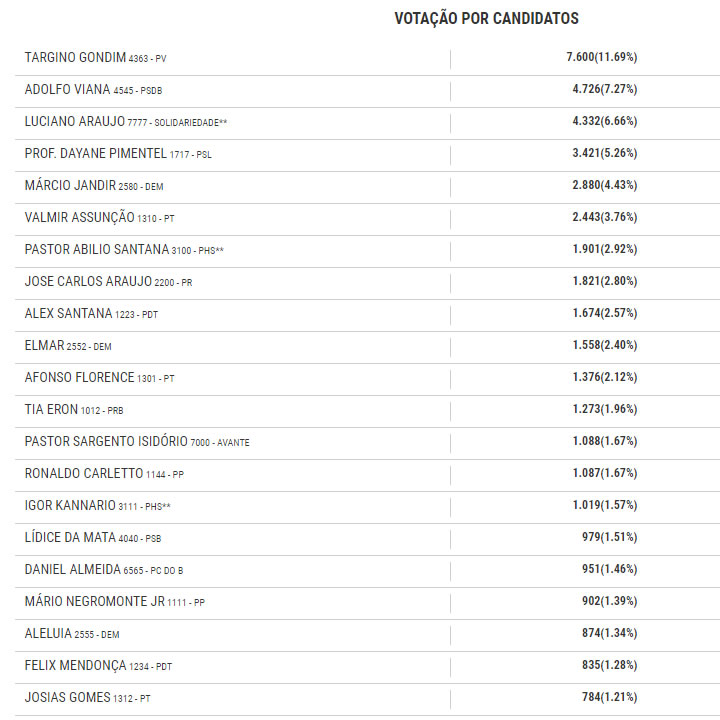Select the Elmar candidate name
Viewport: 720px width, 720px height.
click(x=44, y=345)
